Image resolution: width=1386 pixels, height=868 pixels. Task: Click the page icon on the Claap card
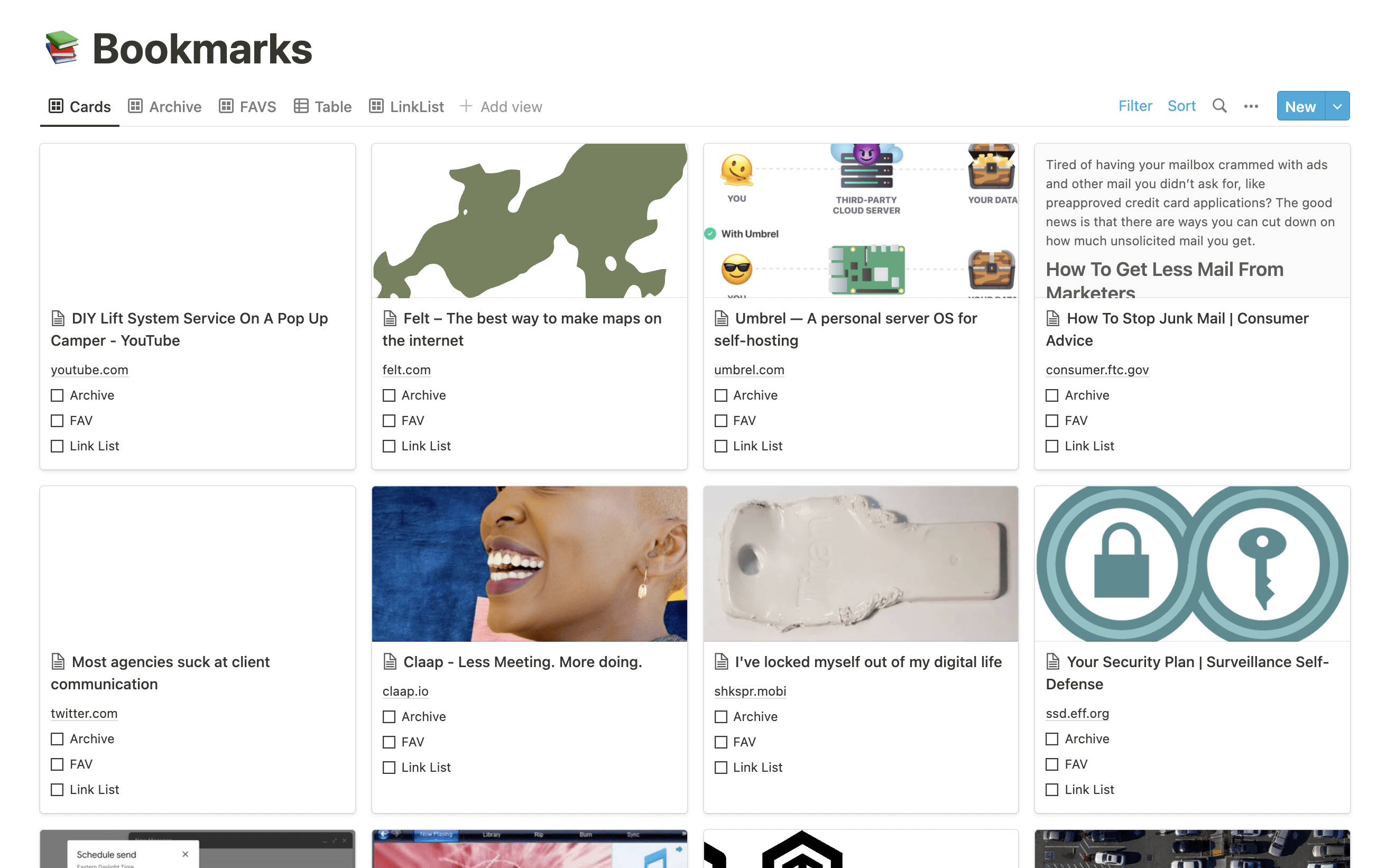(390, 662)
